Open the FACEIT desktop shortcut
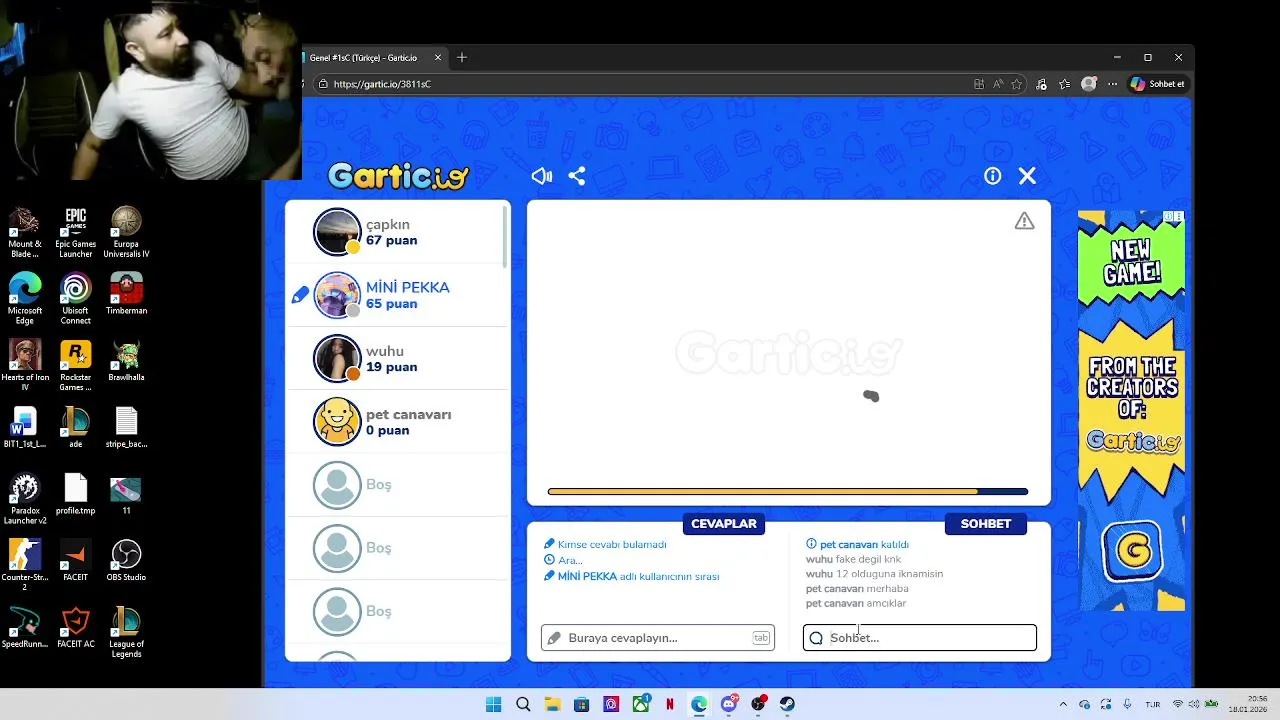The width and height of the screenshot is (1280, 720). click(76, 560)
